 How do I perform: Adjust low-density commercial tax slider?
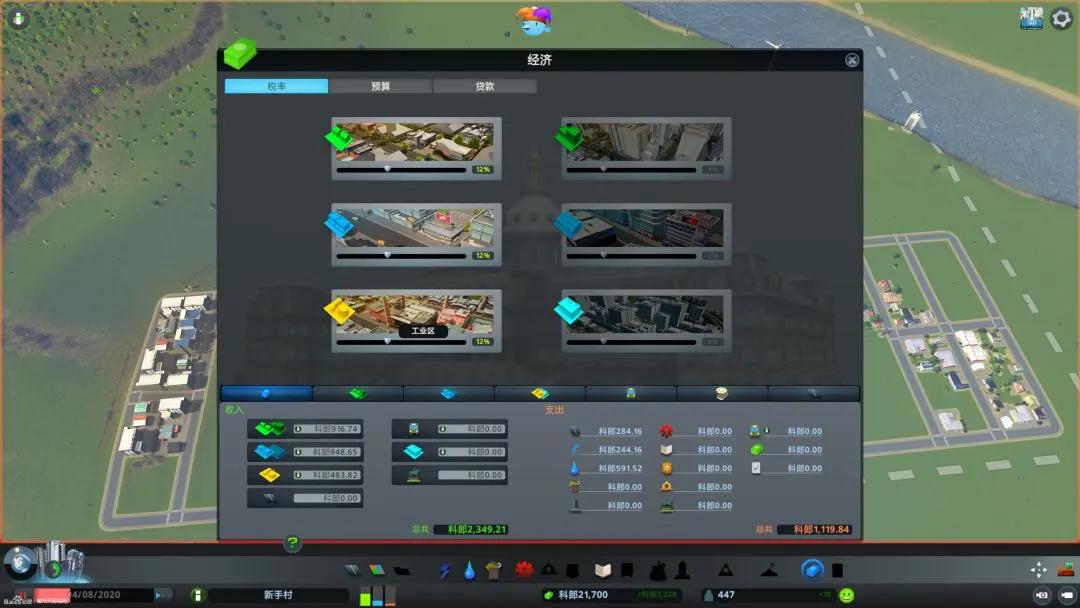click(402, 255)
